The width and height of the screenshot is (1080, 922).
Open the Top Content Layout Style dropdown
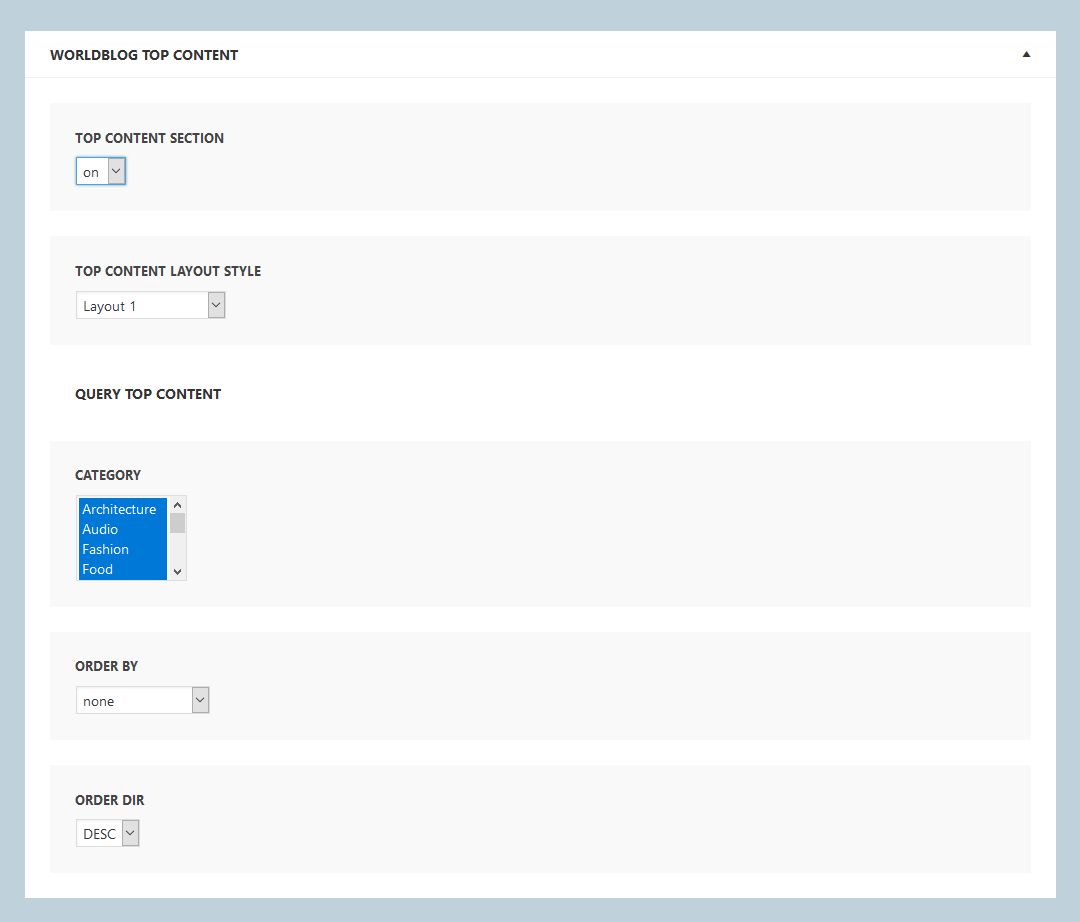150,305
